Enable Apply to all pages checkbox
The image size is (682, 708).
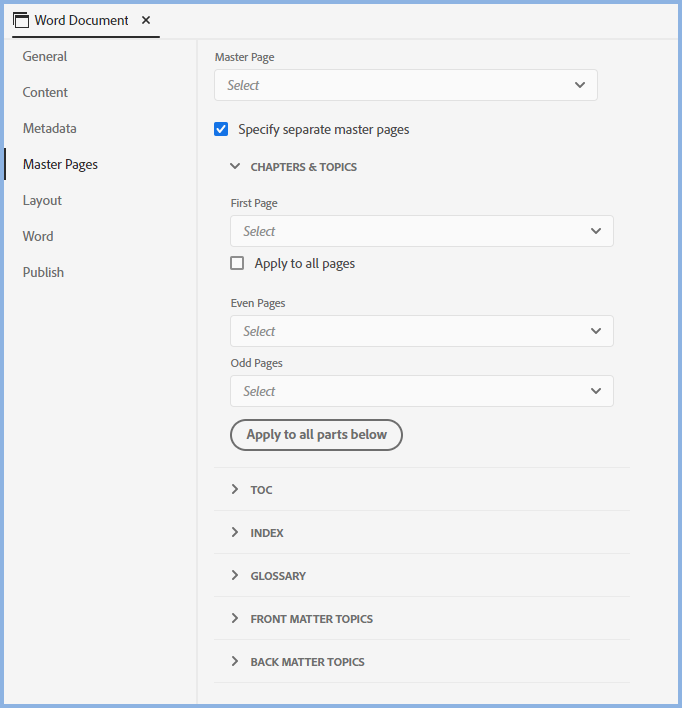click(237, 264)
